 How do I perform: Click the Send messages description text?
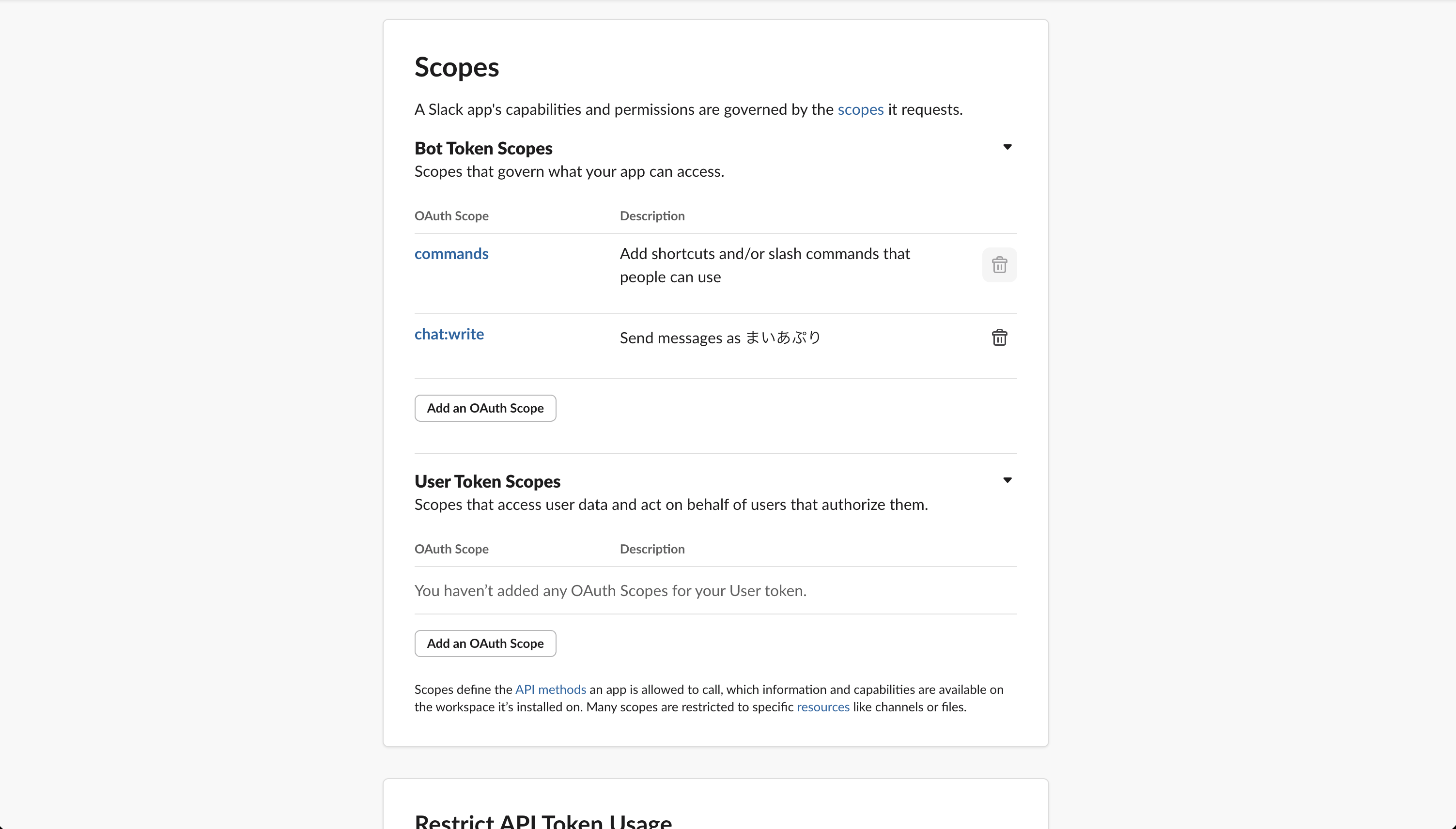click(x=719, y=337)
